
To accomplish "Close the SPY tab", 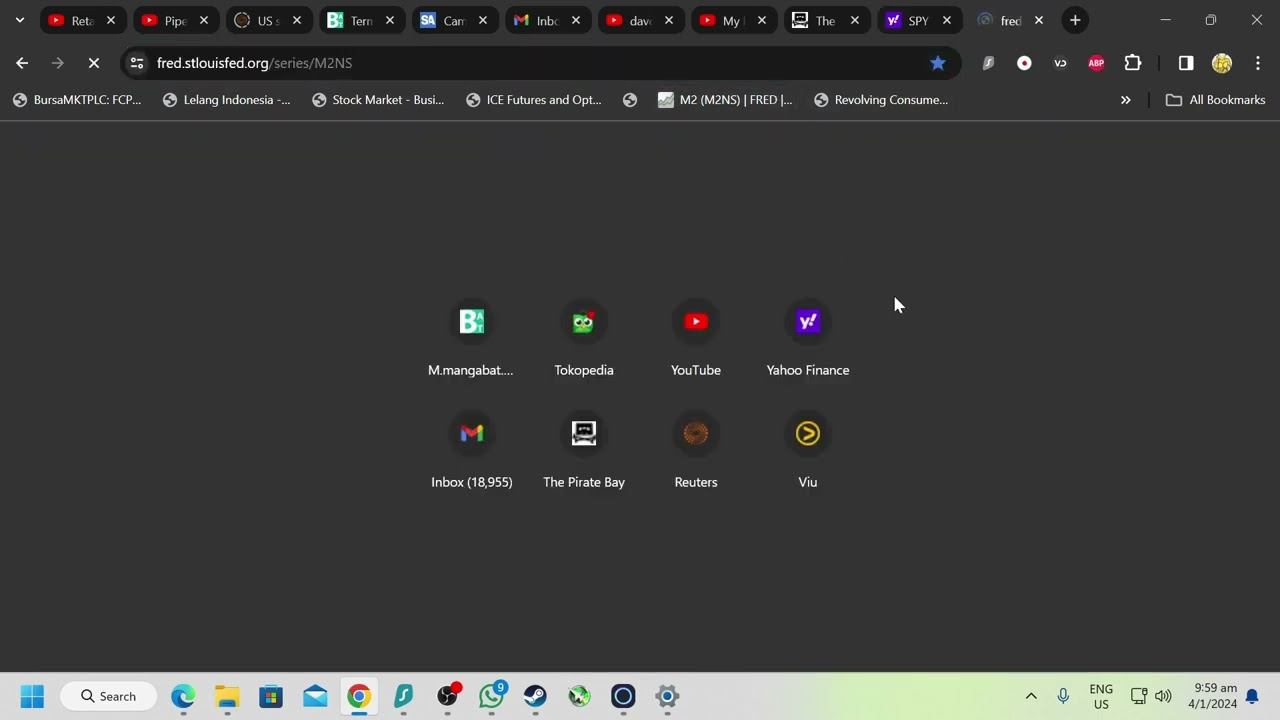I will click(x=947, y=20).
